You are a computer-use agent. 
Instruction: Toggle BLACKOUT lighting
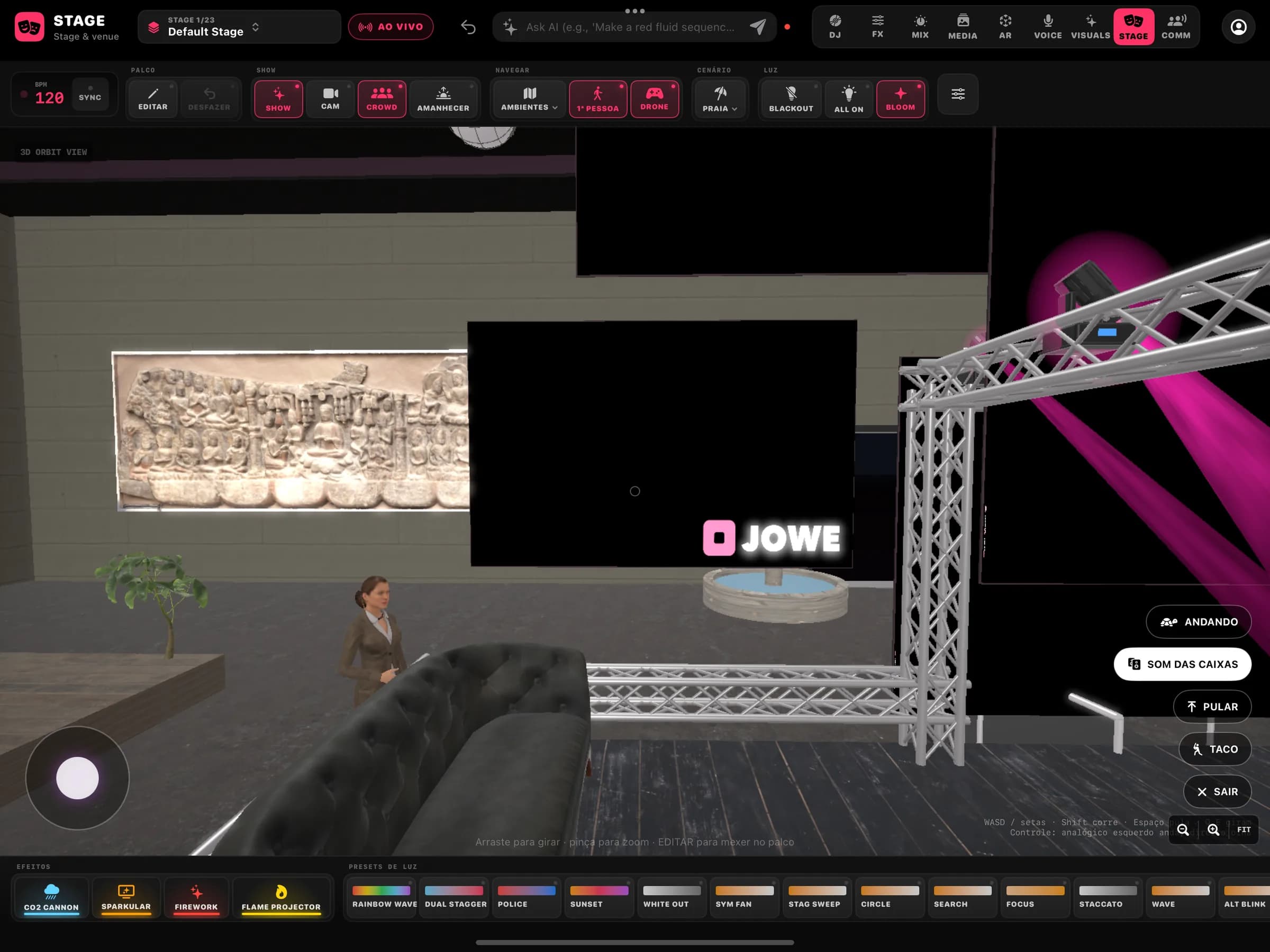click(x=791, y=99)
